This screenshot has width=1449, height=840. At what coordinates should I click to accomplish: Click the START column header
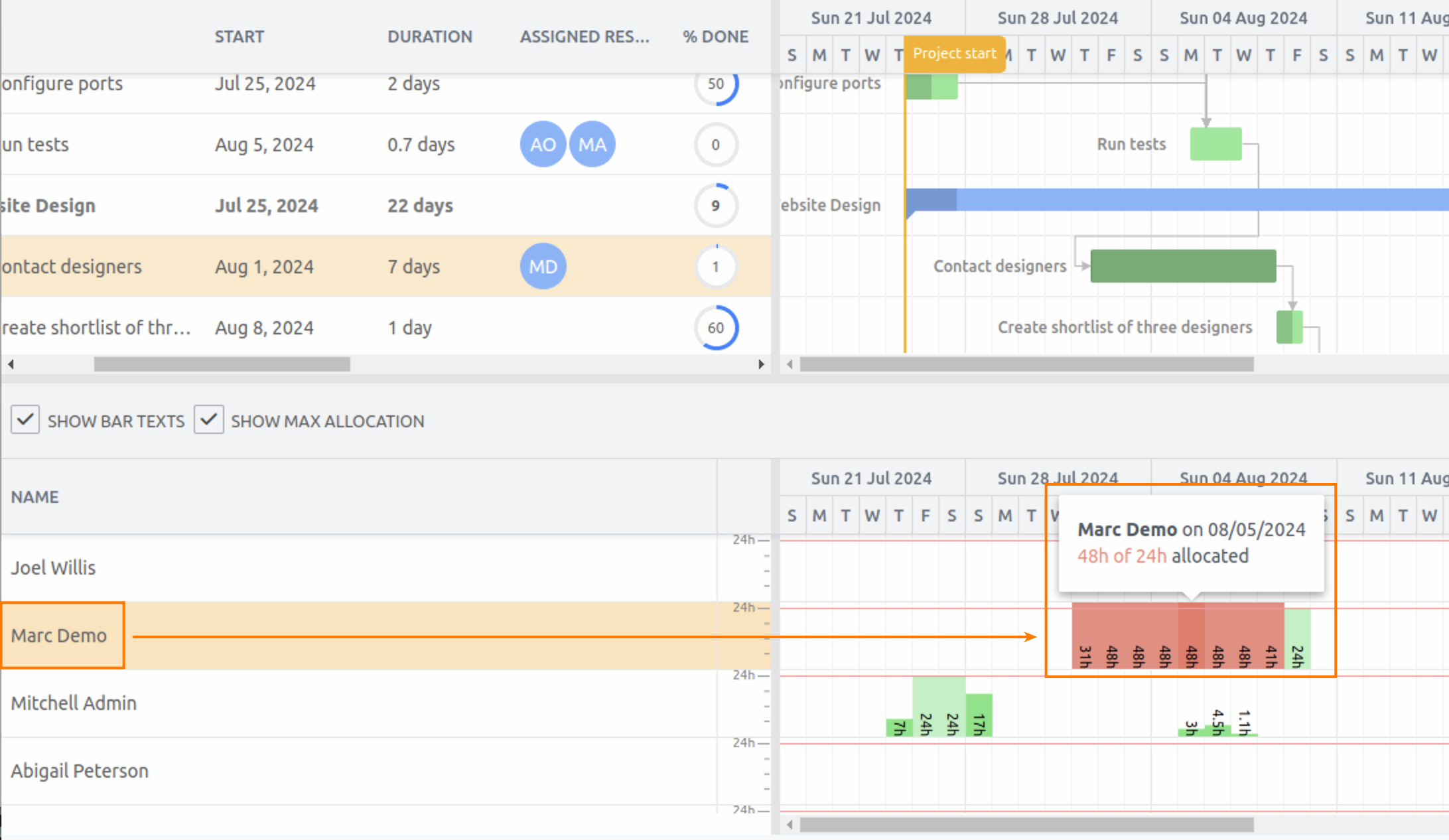pyautogui.click(x=240, y=36)
